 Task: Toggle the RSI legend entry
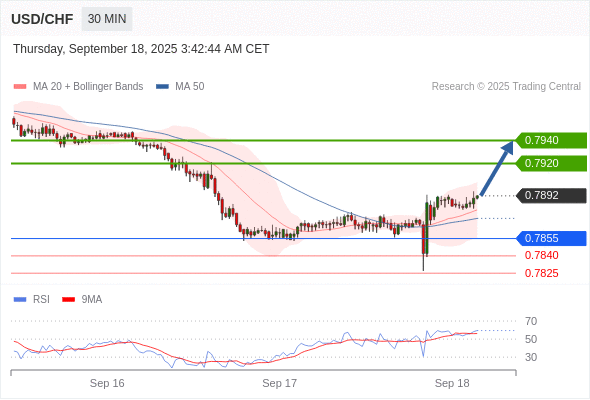(41, 300)
